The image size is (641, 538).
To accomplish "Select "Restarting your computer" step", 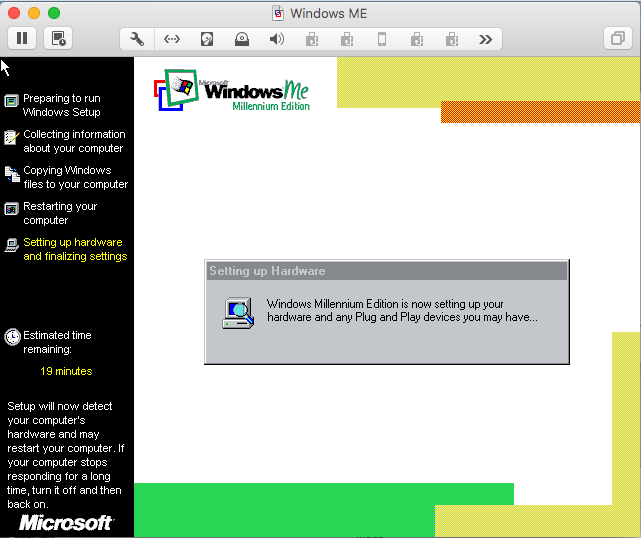I will (x=60, y=213).
